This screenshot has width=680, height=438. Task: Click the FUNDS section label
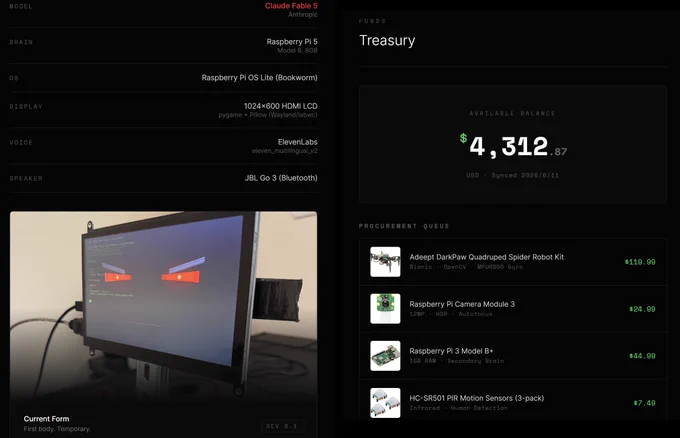pos(373,21)
